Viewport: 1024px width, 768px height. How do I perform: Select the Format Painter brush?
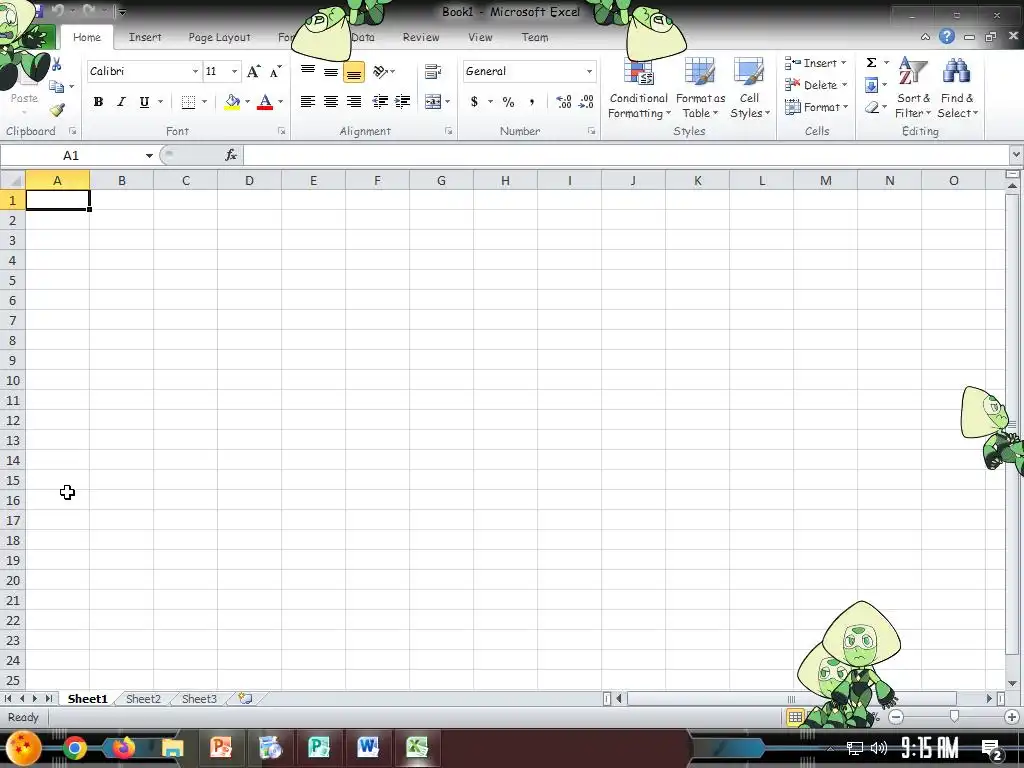click(57, 110)
